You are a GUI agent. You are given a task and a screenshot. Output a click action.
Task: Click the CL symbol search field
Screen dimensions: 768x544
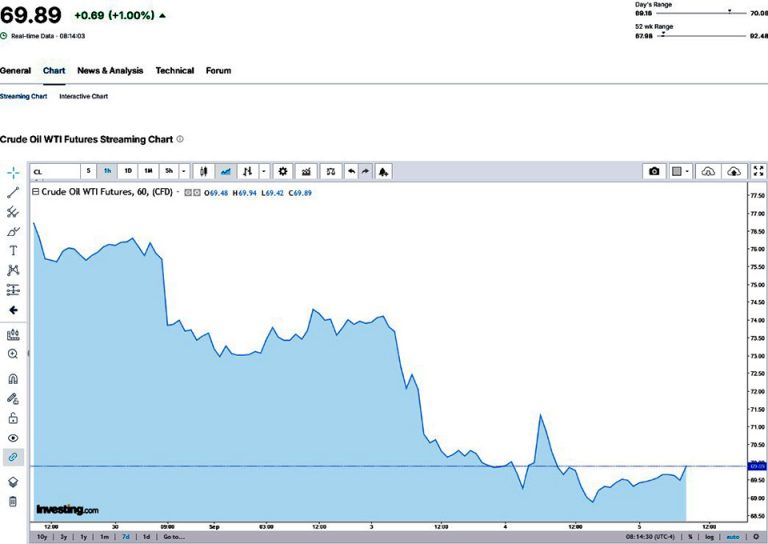click(x=52, y=171)
